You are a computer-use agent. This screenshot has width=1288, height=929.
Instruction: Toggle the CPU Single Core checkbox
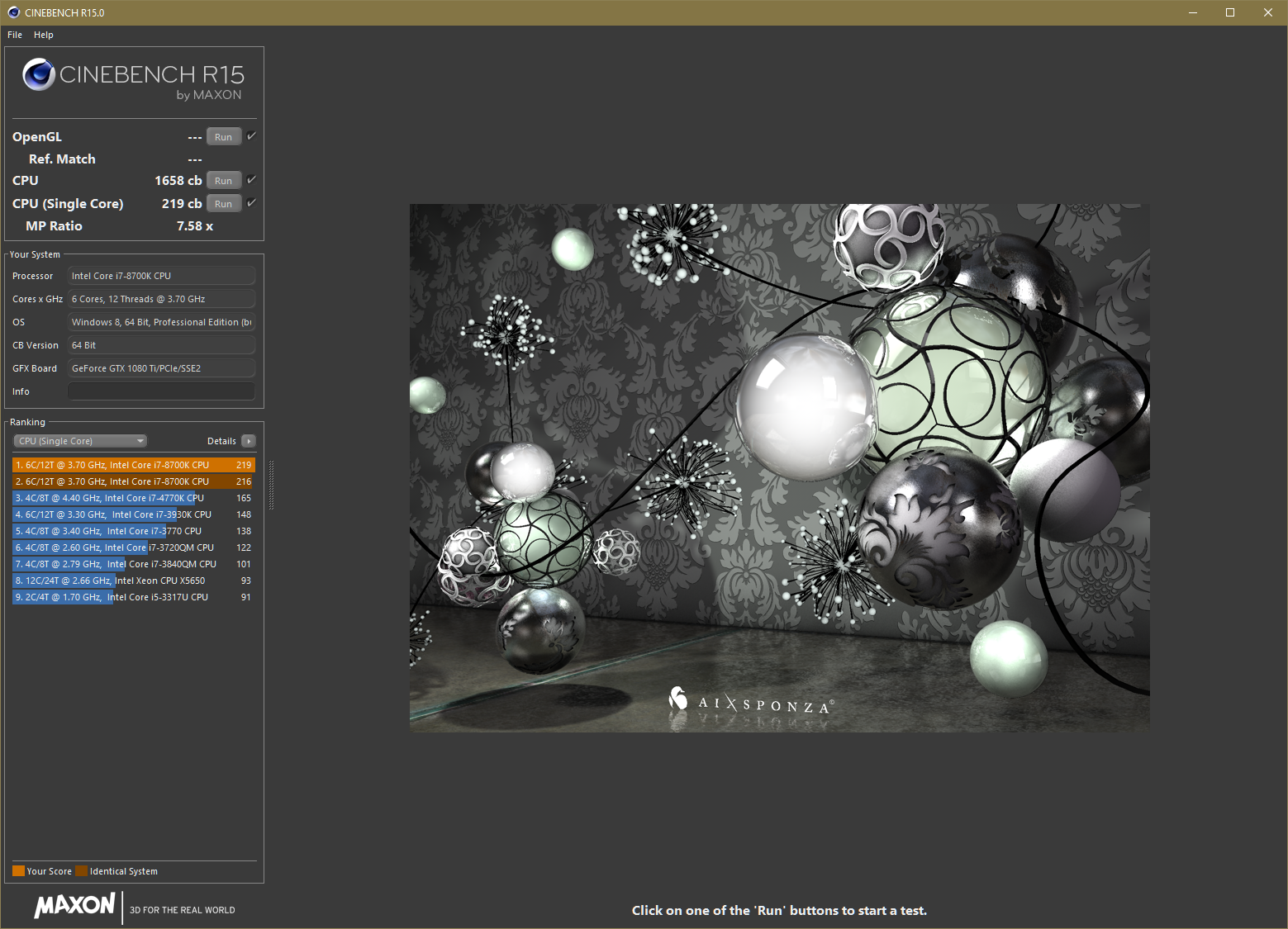[252, 203]
